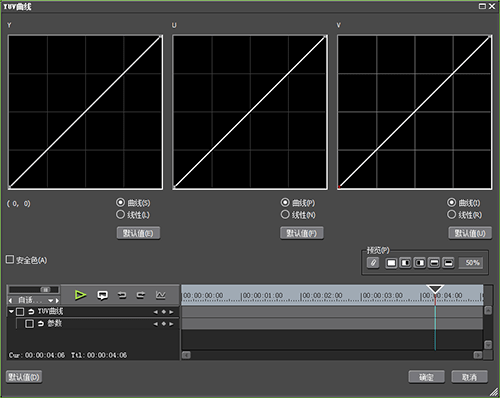Click 00:00:02:00 on the timeline ruler
Image resolution: width=500 pixels, height=398 pixels.
321,296
